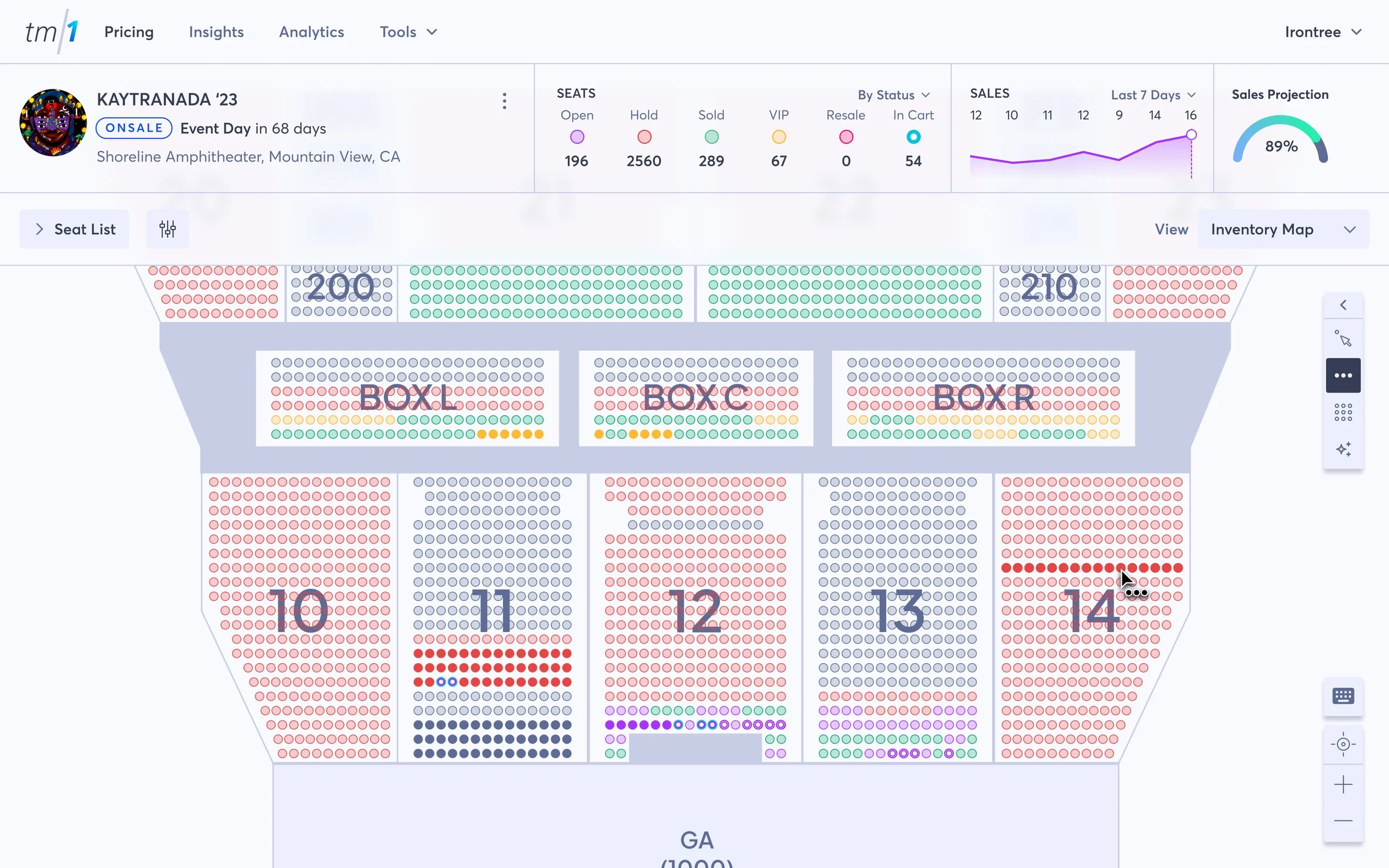The width and height of the screenshot is (1389, 868).
Task: Click the KAYTRANADA event artwork thumbnail
Action: [x=53, y=122]
